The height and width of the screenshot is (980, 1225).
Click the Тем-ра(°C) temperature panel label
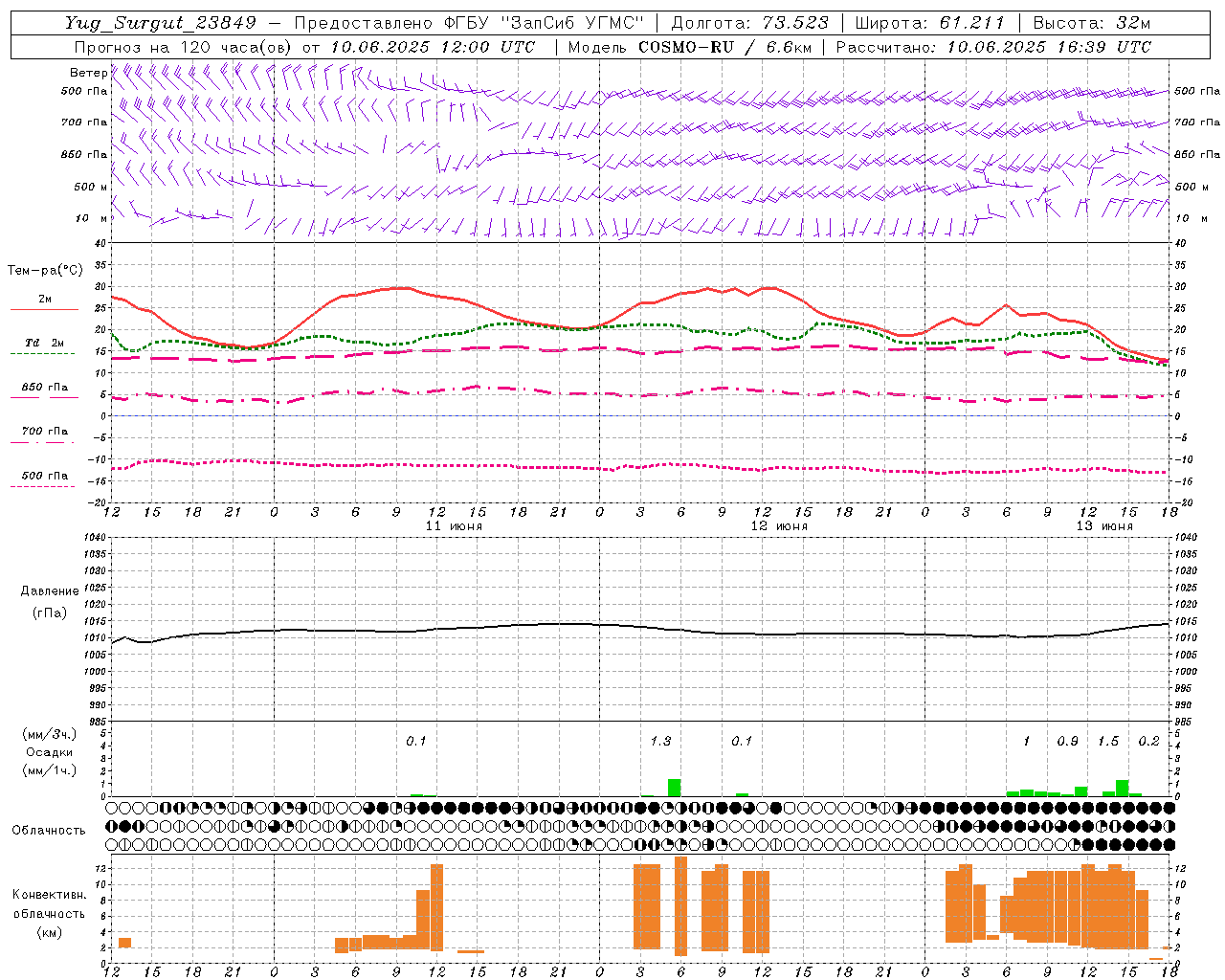tap(45, 271)
